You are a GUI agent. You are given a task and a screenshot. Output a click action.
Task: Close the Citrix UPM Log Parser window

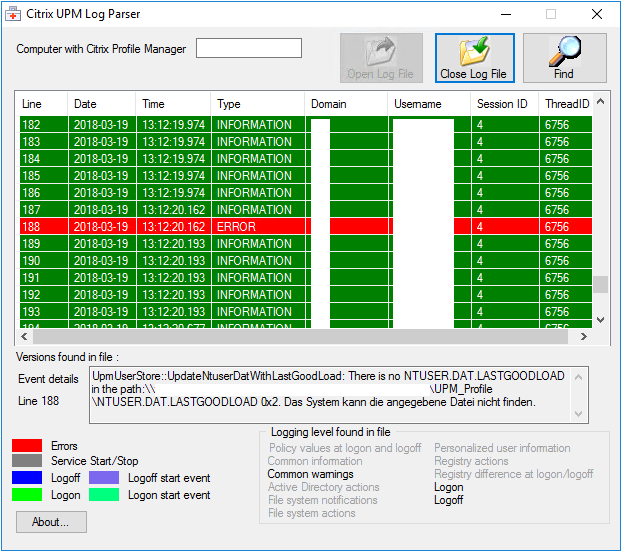coord(597,14)
